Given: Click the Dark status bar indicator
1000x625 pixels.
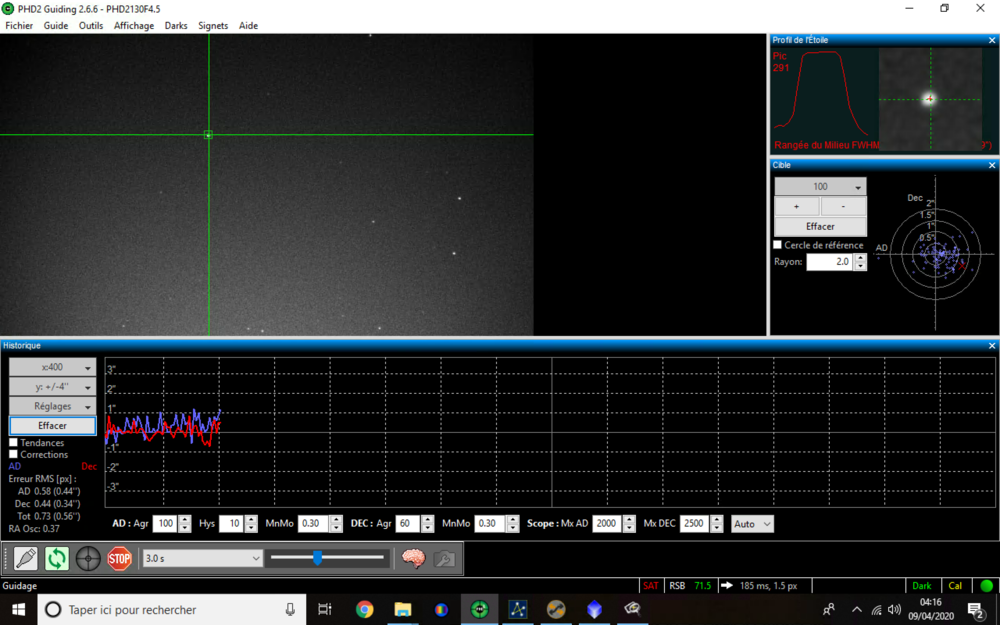Looking at the screenshot, I should tap(922, 585).
